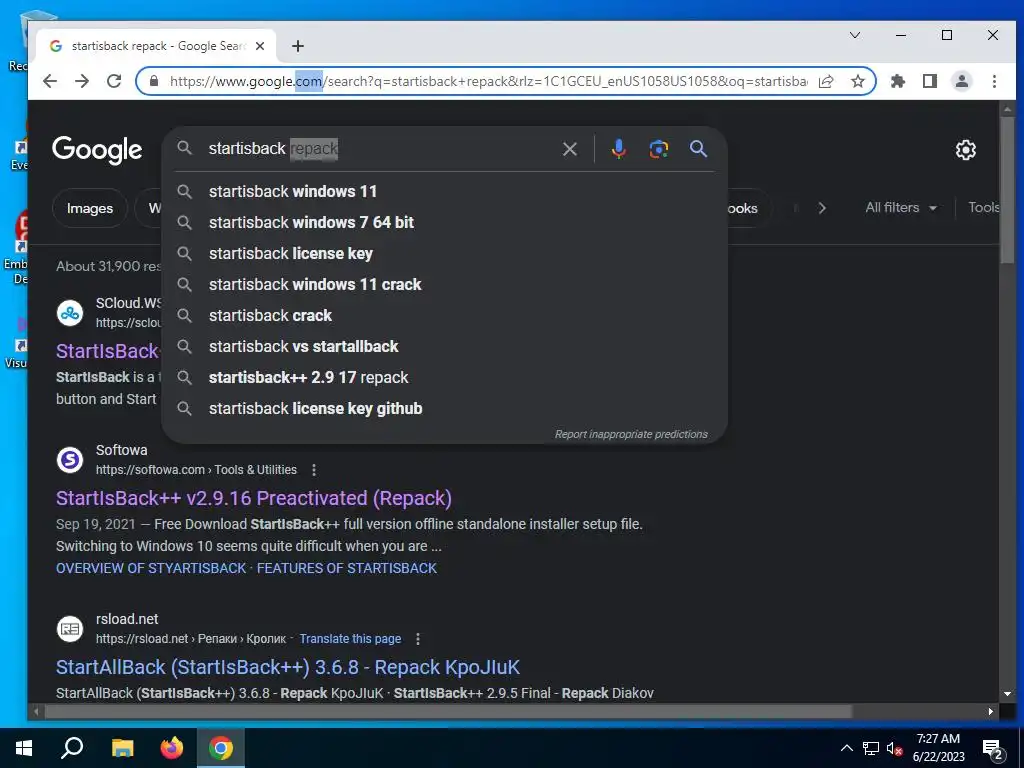Open the Chrome side panel icon
The height and width of the screenshot is (768, 1024).
(x=929, y=81)
